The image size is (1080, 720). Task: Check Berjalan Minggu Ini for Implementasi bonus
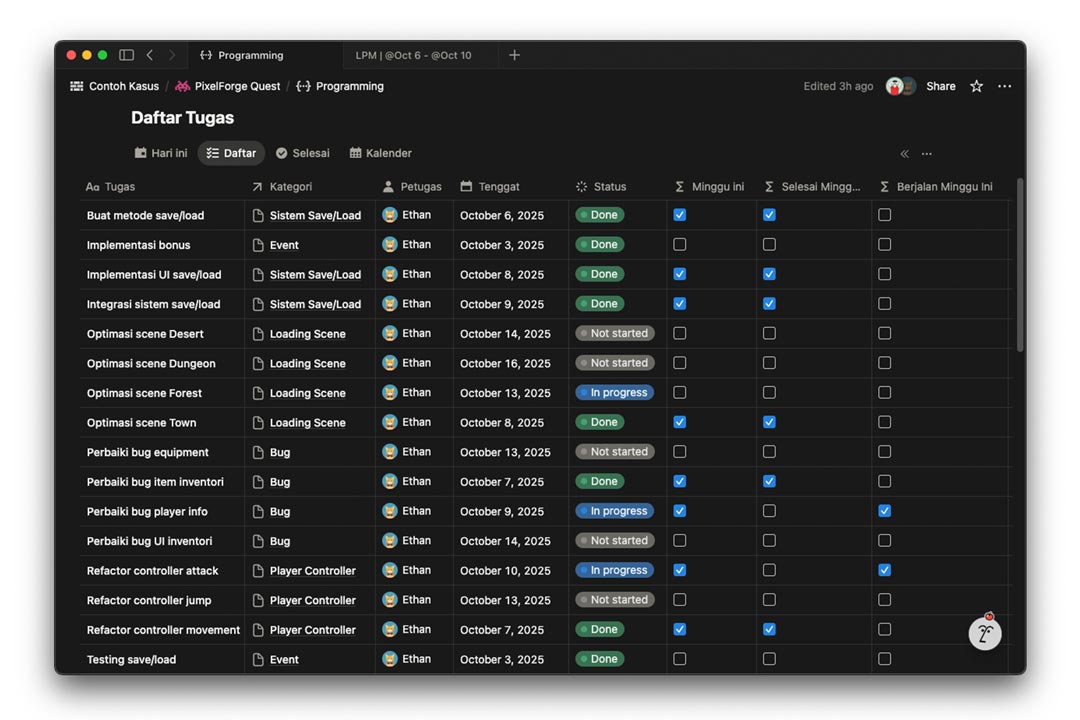click(884, 244)
